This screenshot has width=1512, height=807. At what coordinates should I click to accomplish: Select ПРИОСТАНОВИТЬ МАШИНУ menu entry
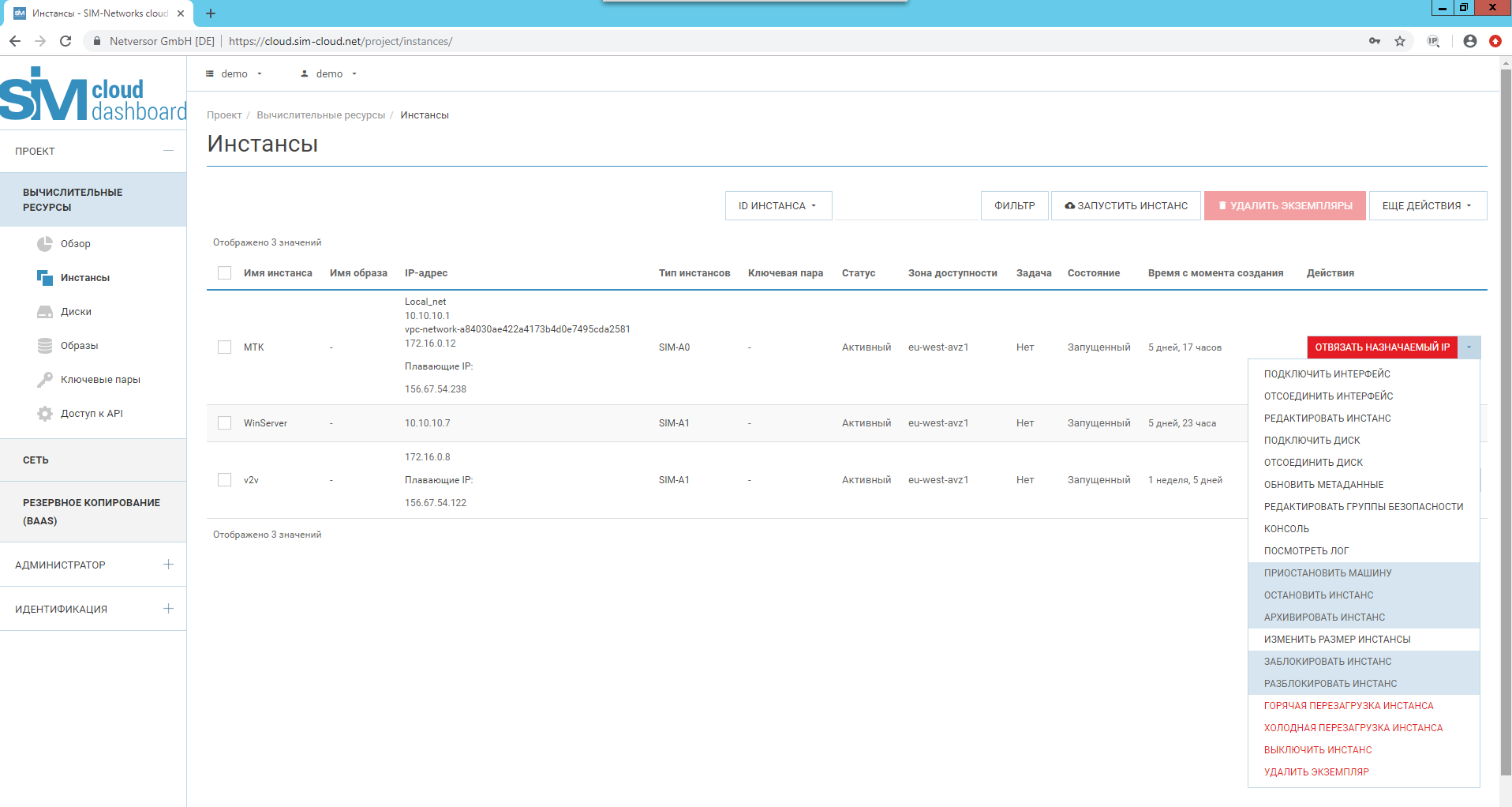pos(1364,573)
